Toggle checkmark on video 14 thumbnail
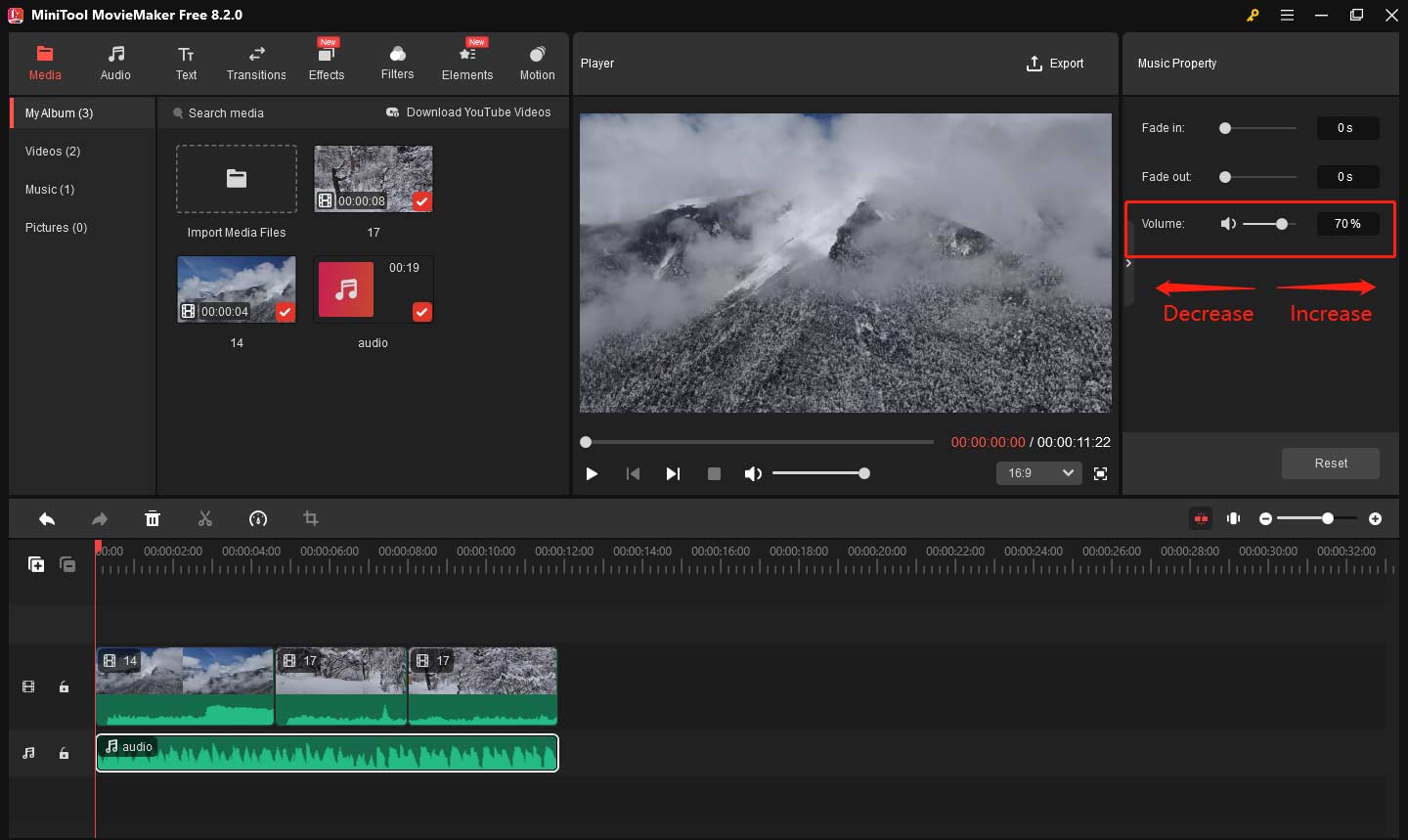Screen dimensions: 1408x840 click(x=285, y=312)
